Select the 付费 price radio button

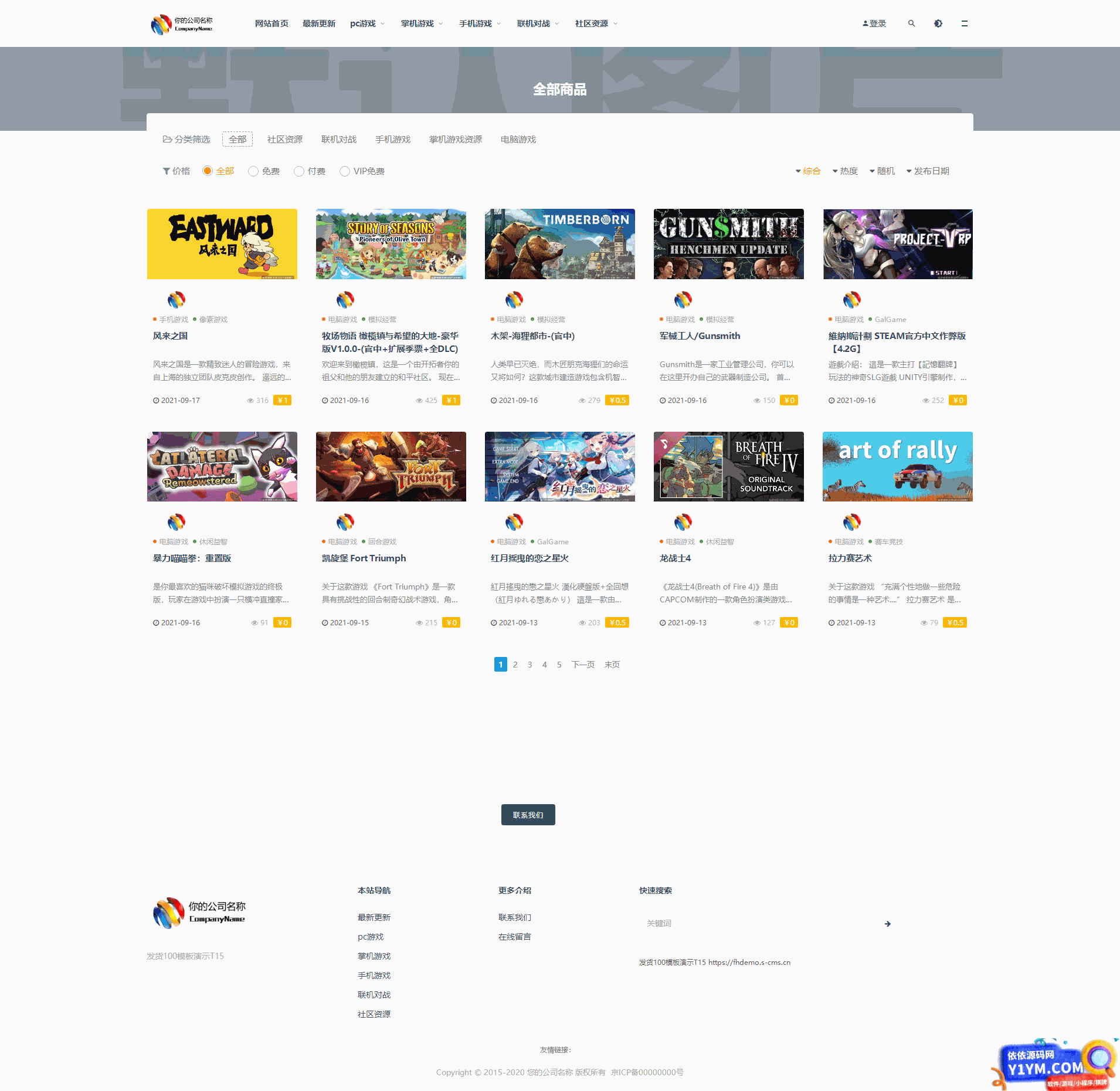[299, 171]
